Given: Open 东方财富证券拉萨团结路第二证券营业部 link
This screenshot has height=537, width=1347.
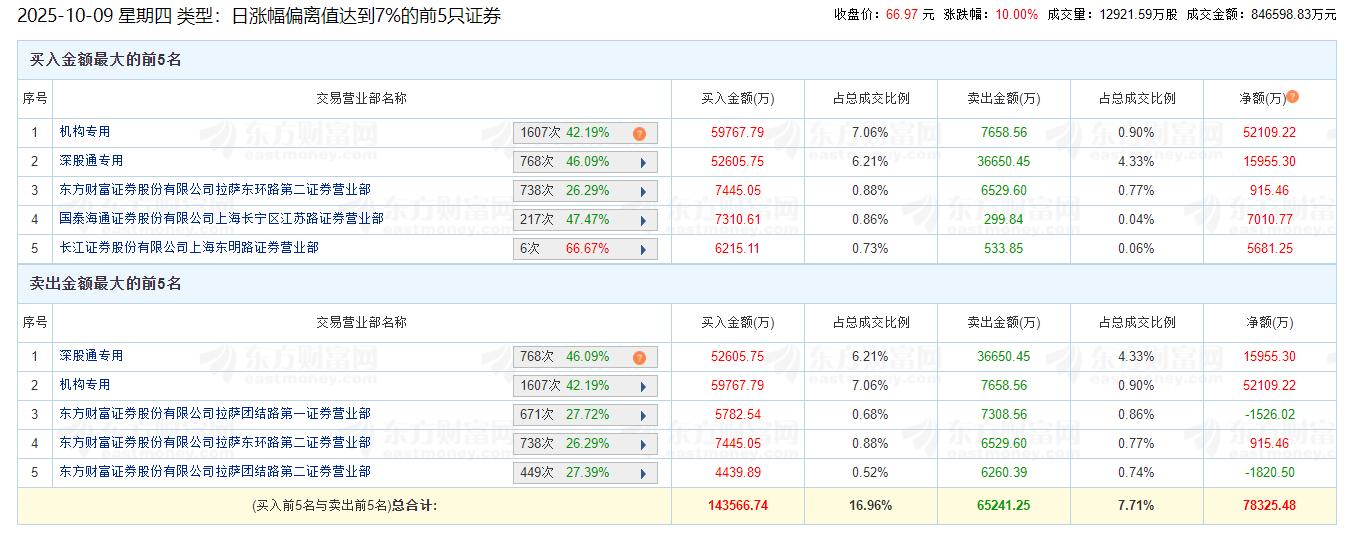Looking at the screenshot, I should 215,471.
